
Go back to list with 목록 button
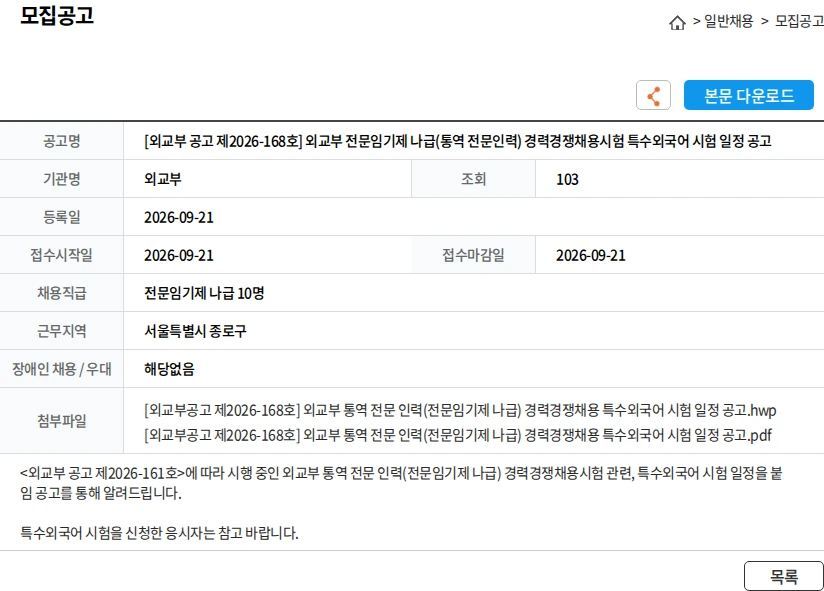click(x=784, y=576)
